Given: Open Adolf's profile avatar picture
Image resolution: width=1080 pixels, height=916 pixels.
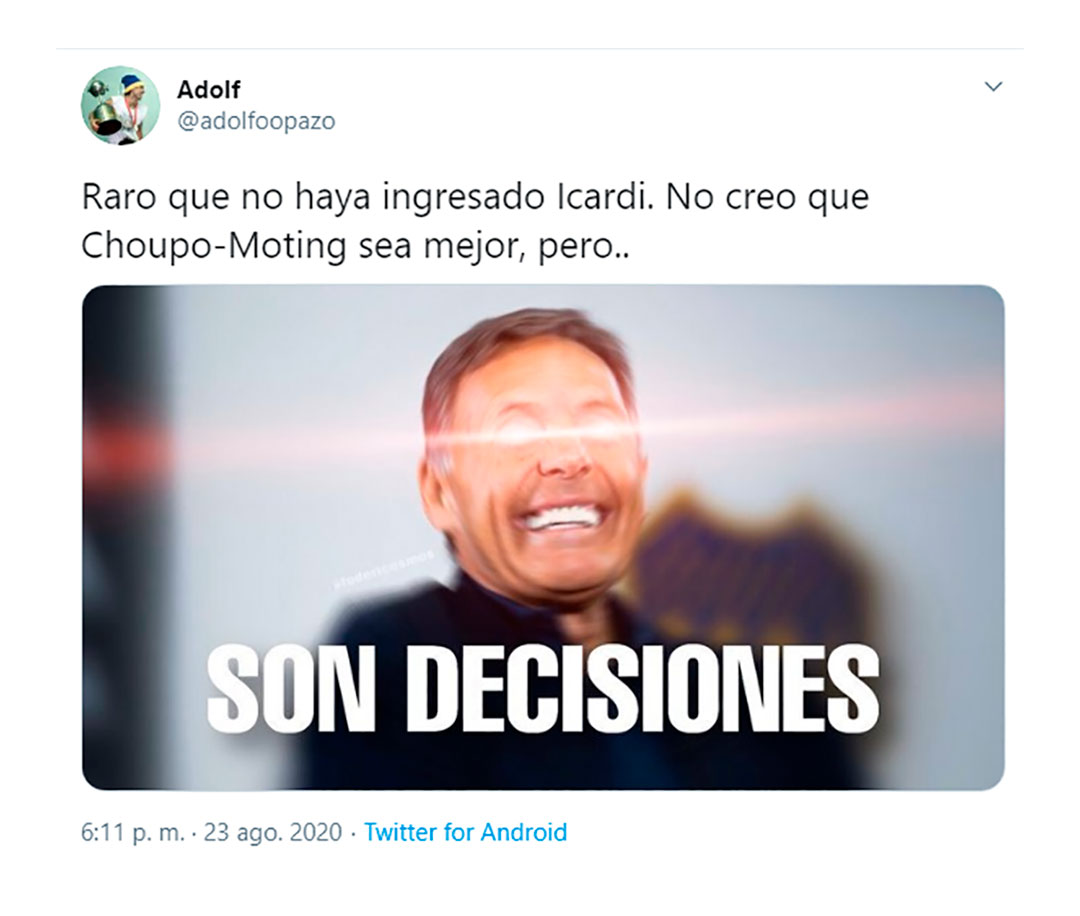Looking at the screenshot, I should 121,105.
